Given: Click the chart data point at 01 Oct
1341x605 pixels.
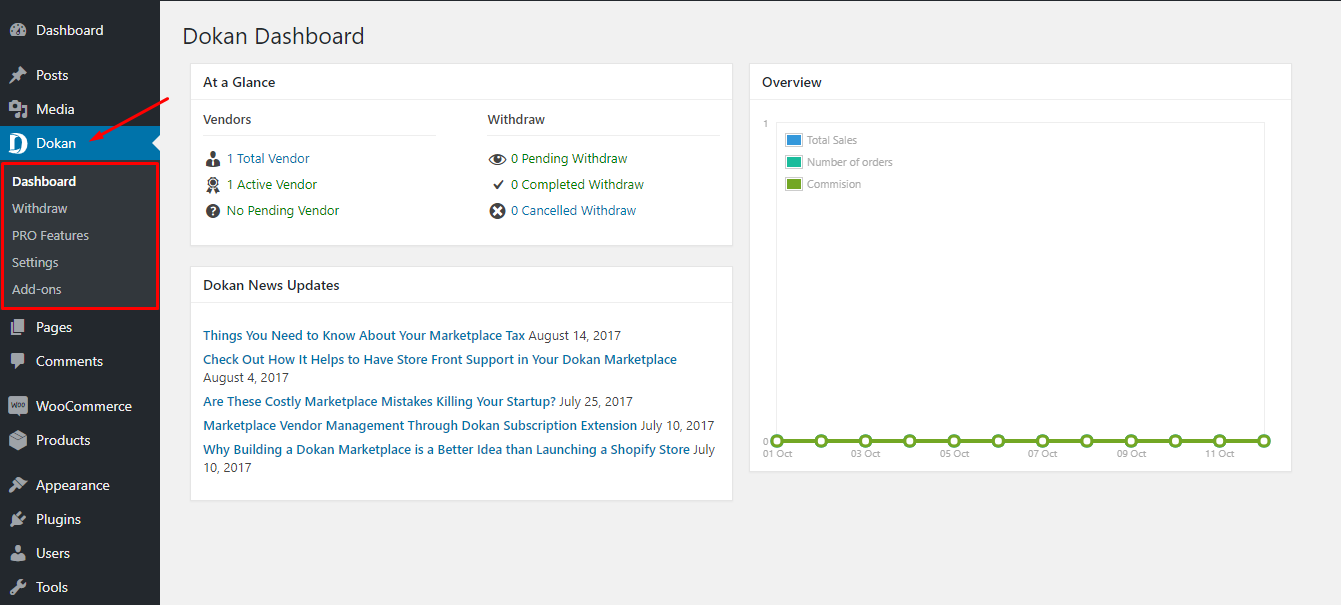Looking at the screenshot, I should [777, 441].
